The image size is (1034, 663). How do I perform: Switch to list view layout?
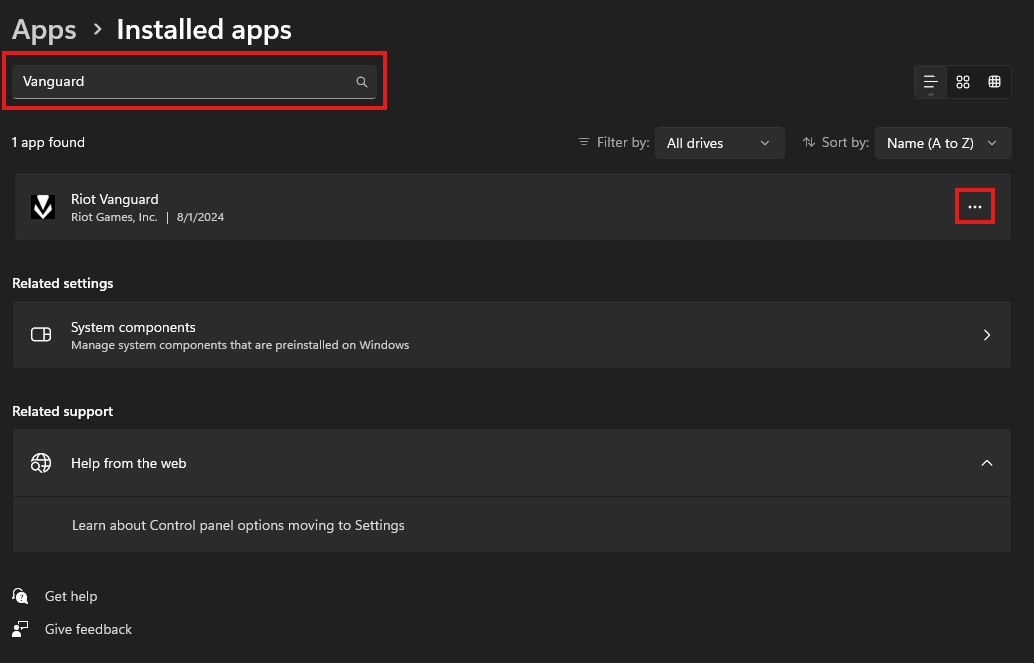coord(930,82)
